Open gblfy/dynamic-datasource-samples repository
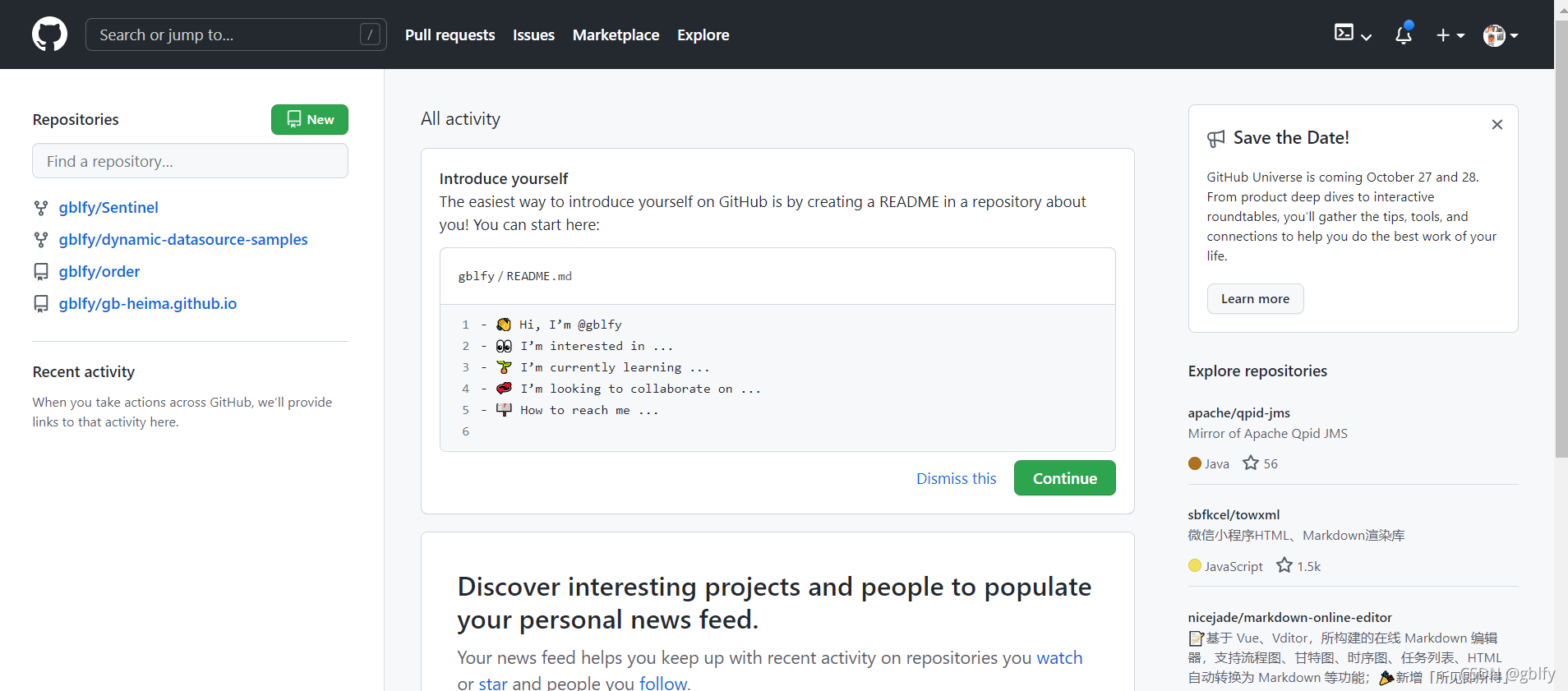 click(x=183, y=240)
